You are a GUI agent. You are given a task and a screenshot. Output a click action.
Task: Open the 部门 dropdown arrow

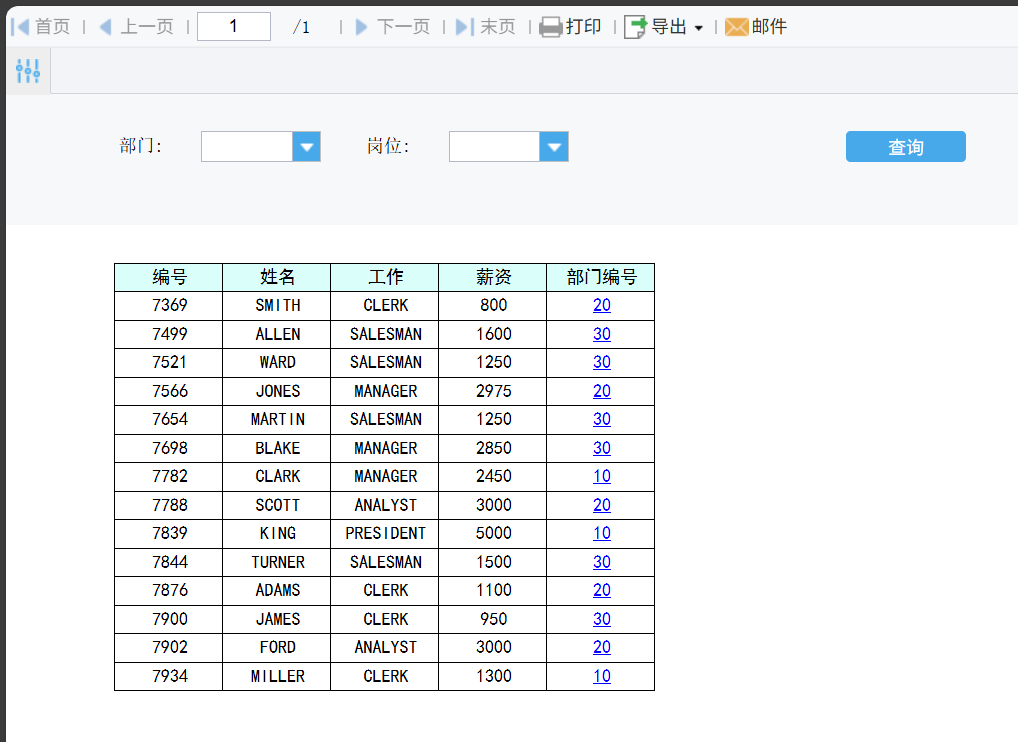click(306, 147)
